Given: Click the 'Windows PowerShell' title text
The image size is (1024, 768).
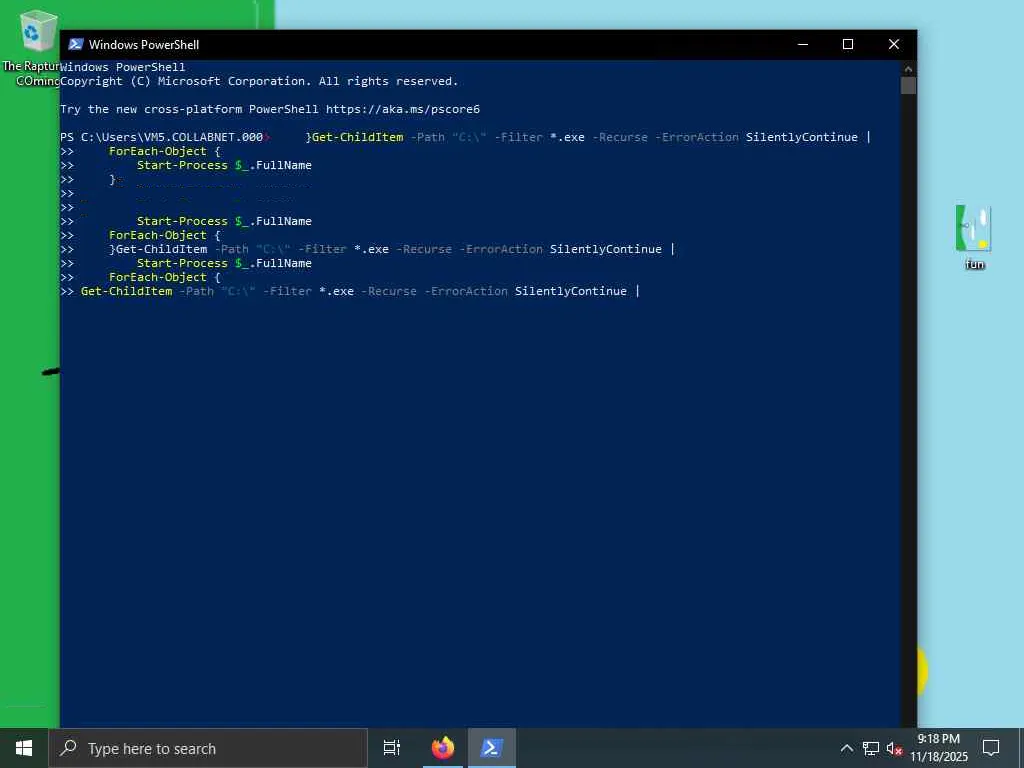Looking at the screenshot, I should pos(144,44).
